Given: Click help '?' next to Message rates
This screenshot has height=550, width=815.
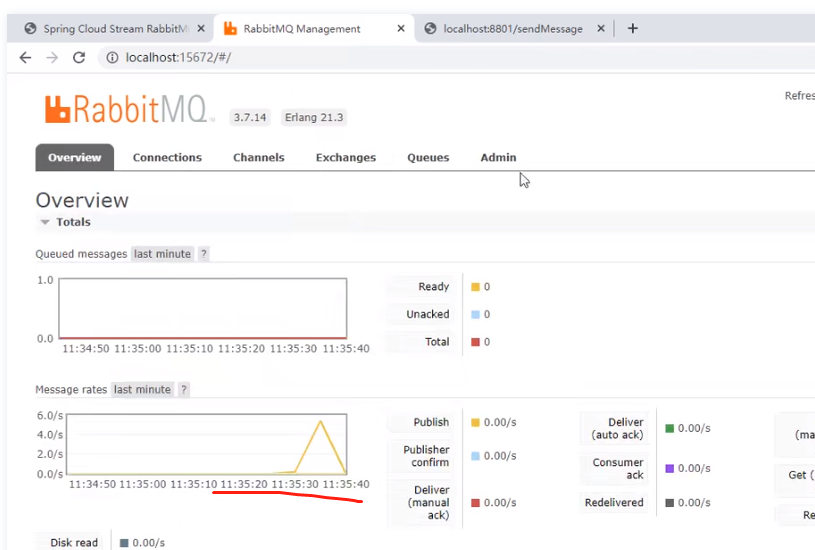Looking at the screenshot, I should pos(183,389).
